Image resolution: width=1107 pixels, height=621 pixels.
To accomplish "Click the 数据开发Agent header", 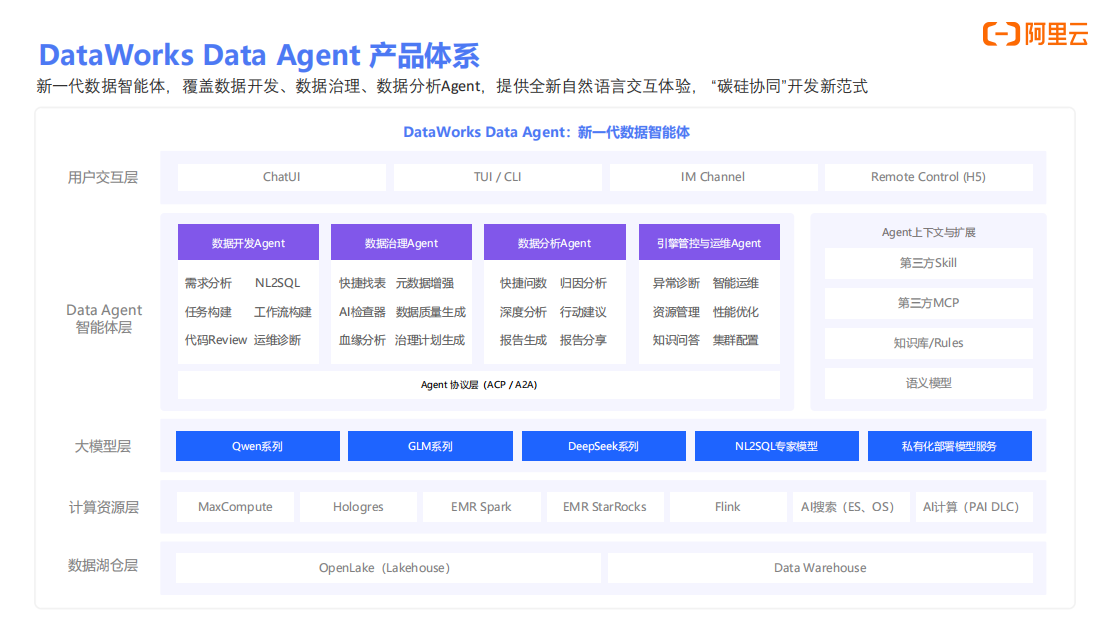I will (x=249, y=243).
